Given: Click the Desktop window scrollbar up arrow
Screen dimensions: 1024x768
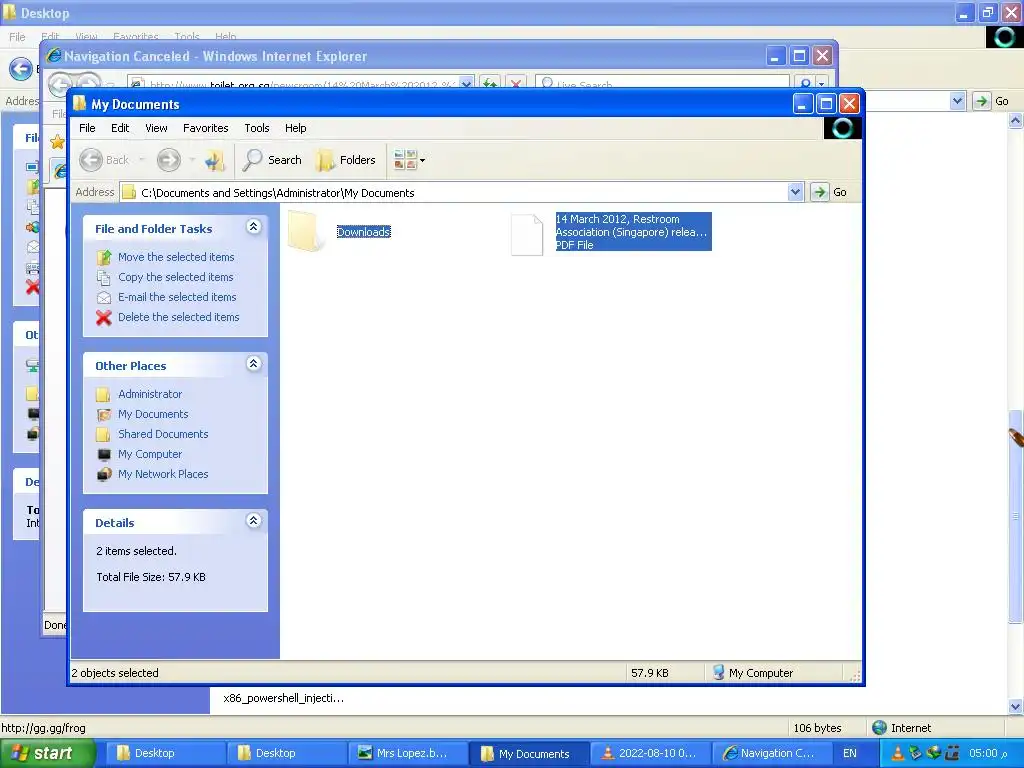Looking at the screenshot, I should tap(1016, 120).
